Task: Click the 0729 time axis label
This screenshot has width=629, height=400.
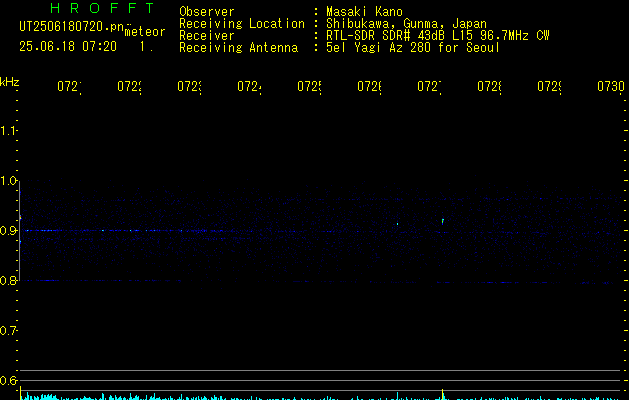Action: 549,87
